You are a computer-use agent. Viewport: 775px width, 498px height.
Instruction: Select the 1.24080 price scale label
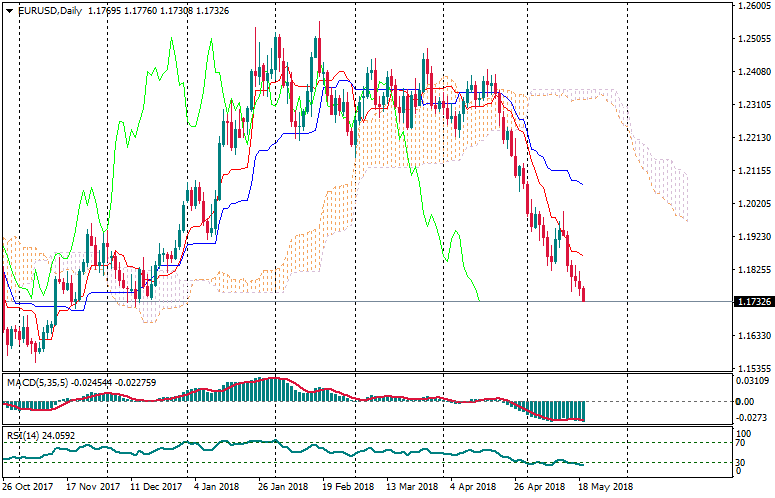pos(752,72)
